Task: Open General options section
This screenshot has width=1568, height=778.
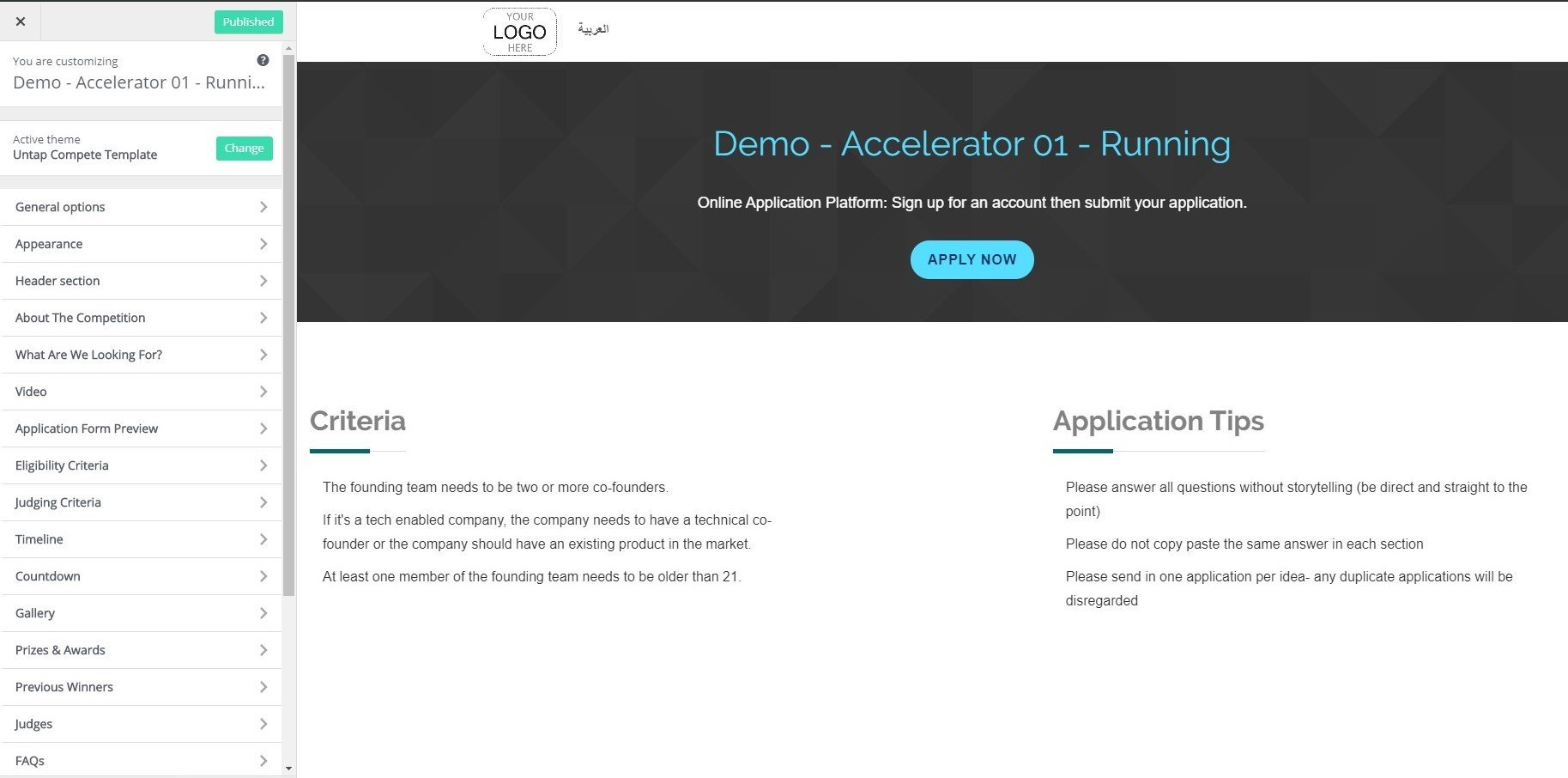Action: [142, 207]
